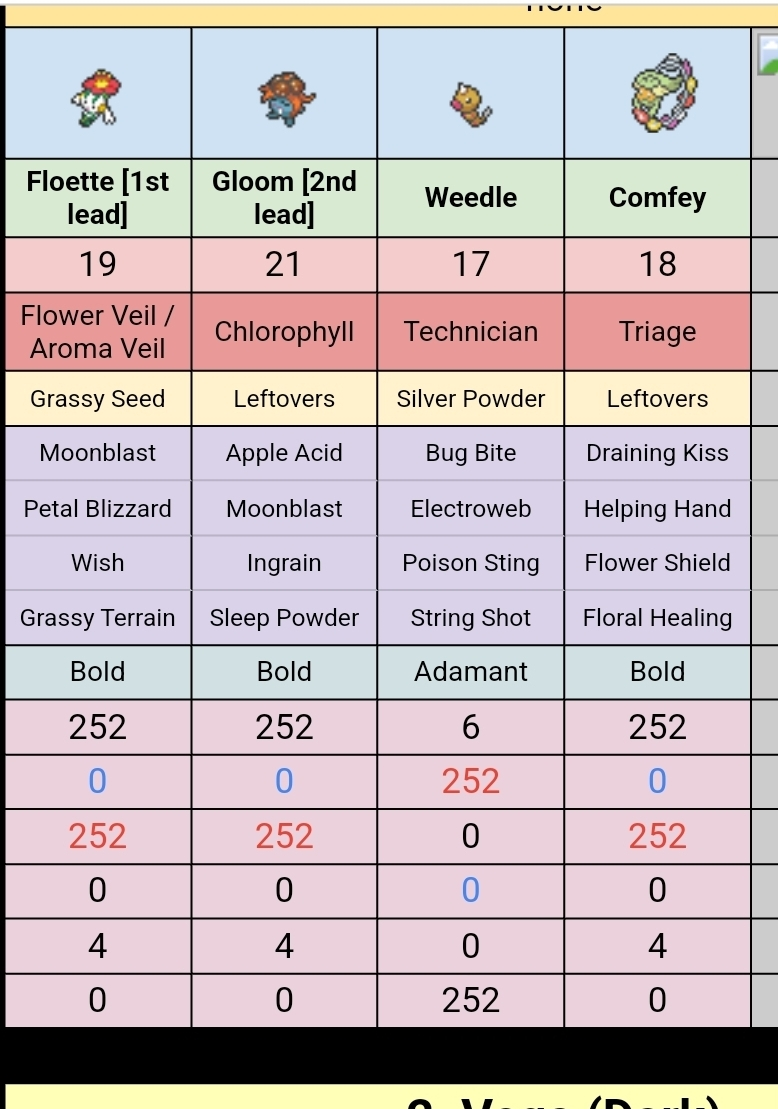Select the Silver Powder item cell
The width and height of the screenshot is (778, 1109).
tap(471, 399)
